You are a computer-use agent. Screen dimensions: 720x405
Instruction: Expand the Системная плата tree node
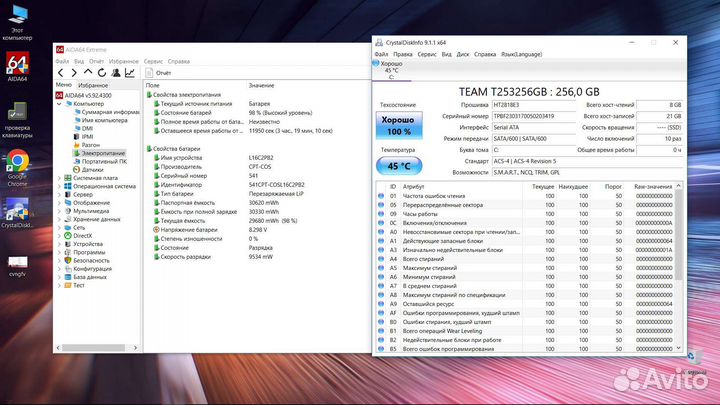(59, 178)
